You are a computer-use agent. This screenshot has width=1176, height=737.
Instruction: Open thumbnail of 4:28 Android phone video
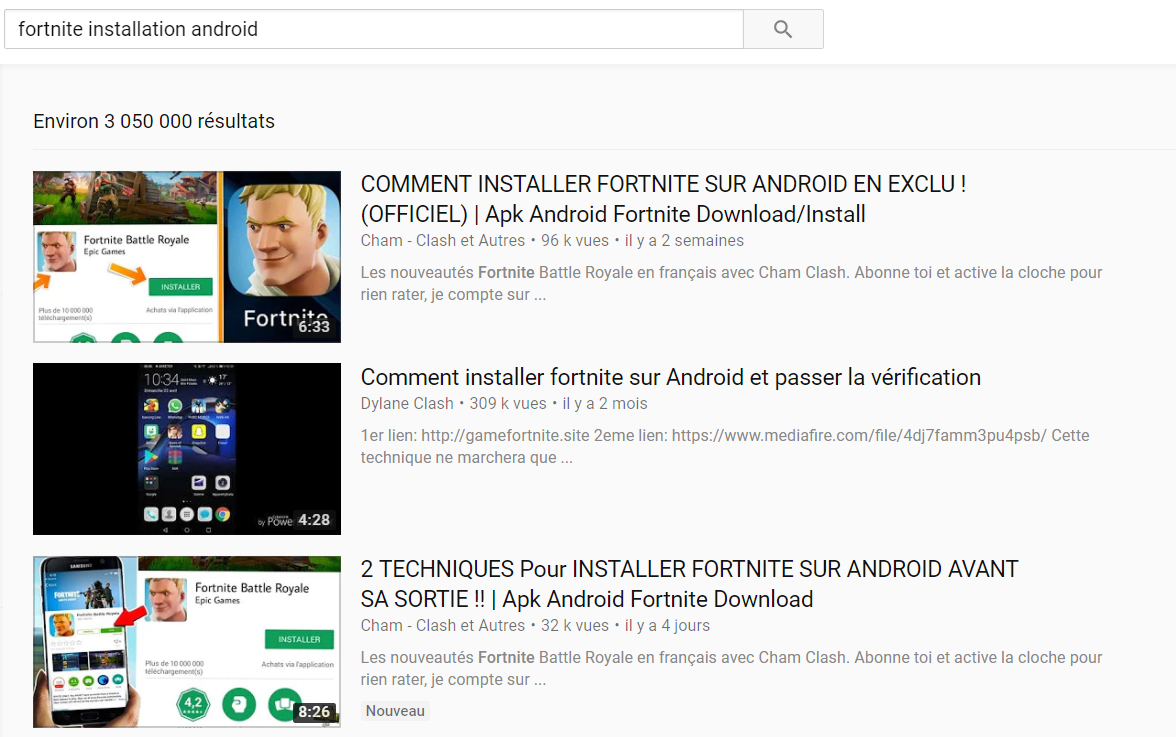pos(187,449)
